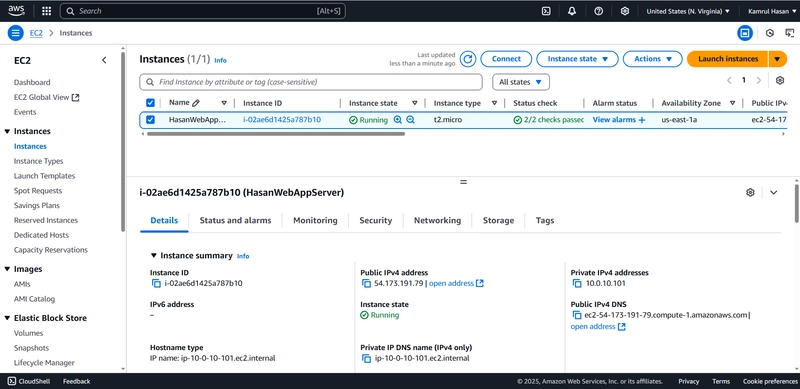Open table preferences gear icon
Image resolution: width=800 pixels, height=389 pixels.
tap(780, 80)
